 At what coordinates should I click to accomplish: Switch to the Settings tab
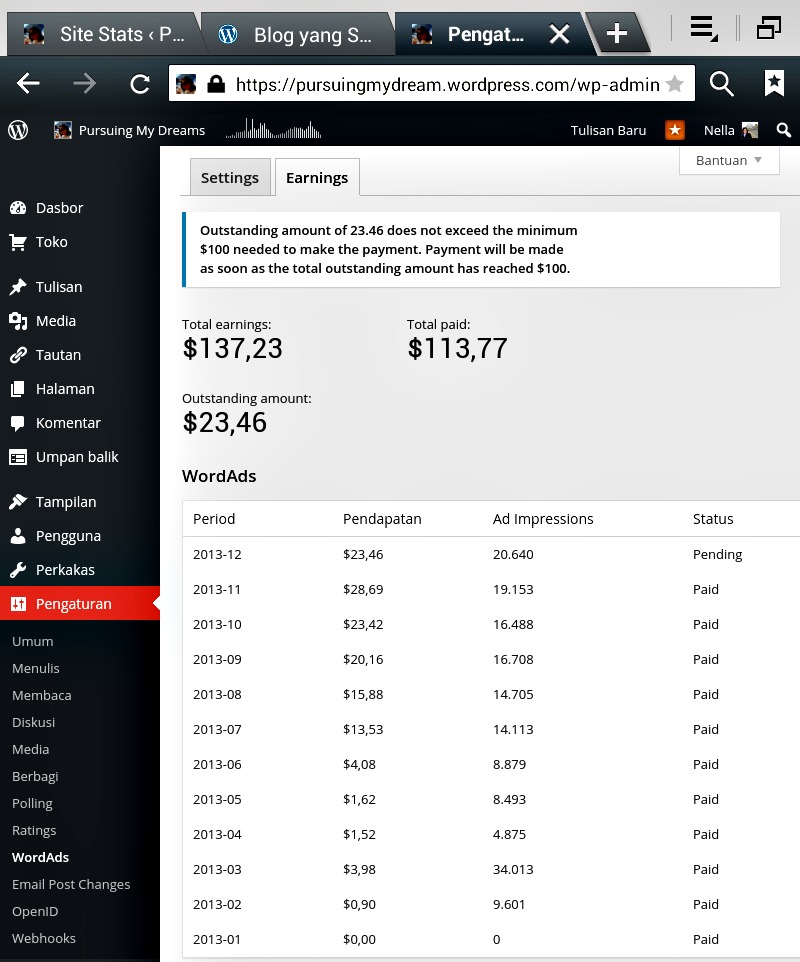[x=230, y=178]
